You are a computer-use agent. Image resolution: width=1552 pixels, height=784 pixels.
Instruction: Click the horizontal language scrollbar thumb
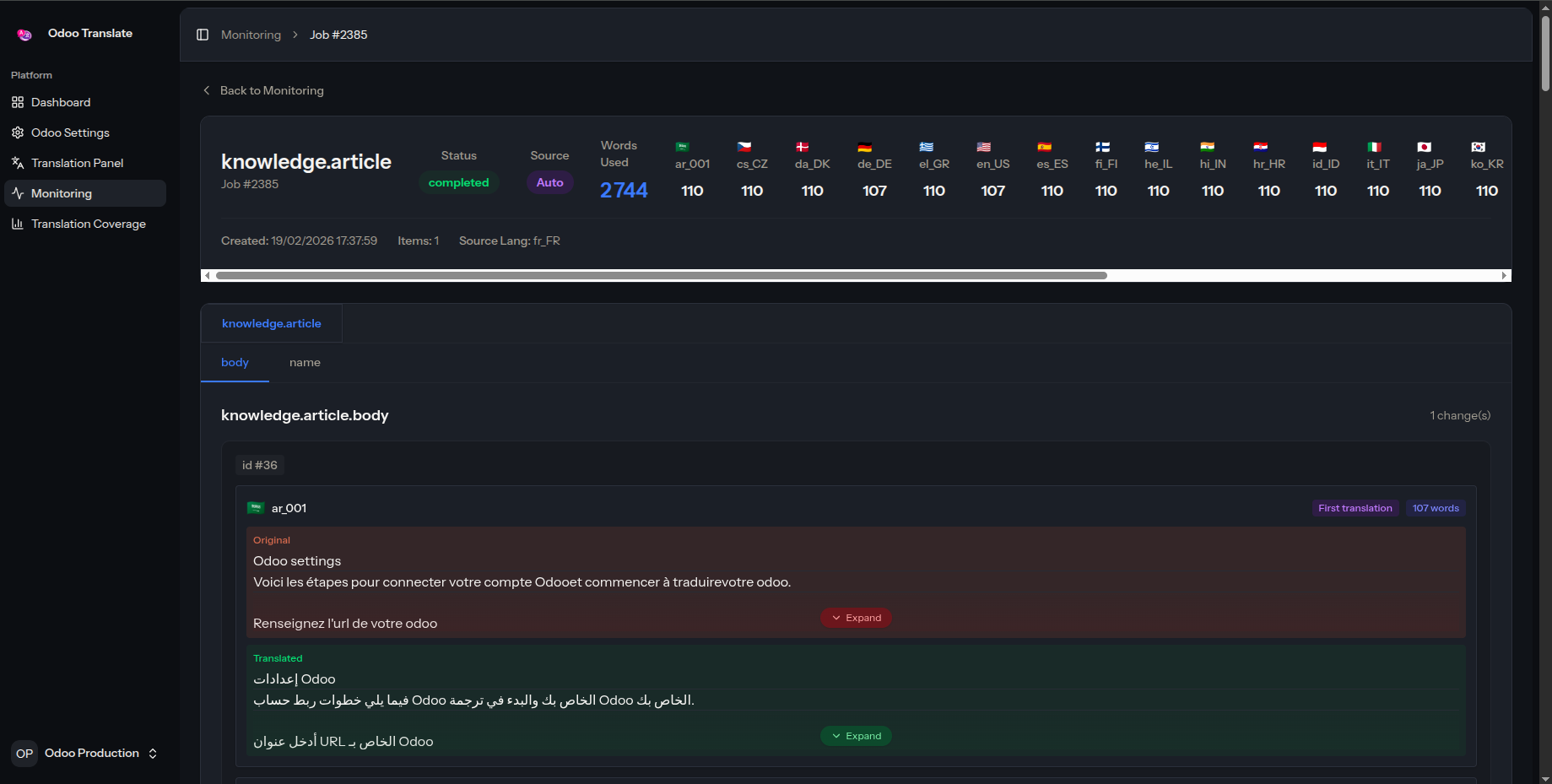coord(662,275)
